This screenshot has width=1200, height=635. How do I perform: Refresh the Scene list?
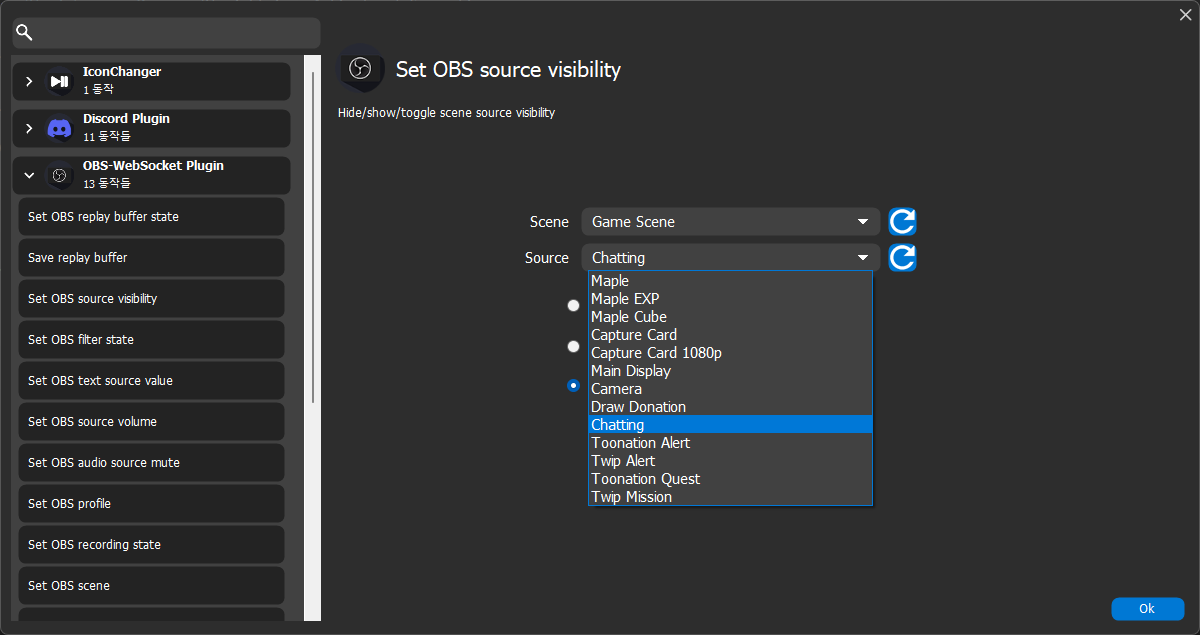[x=901, y=221]
